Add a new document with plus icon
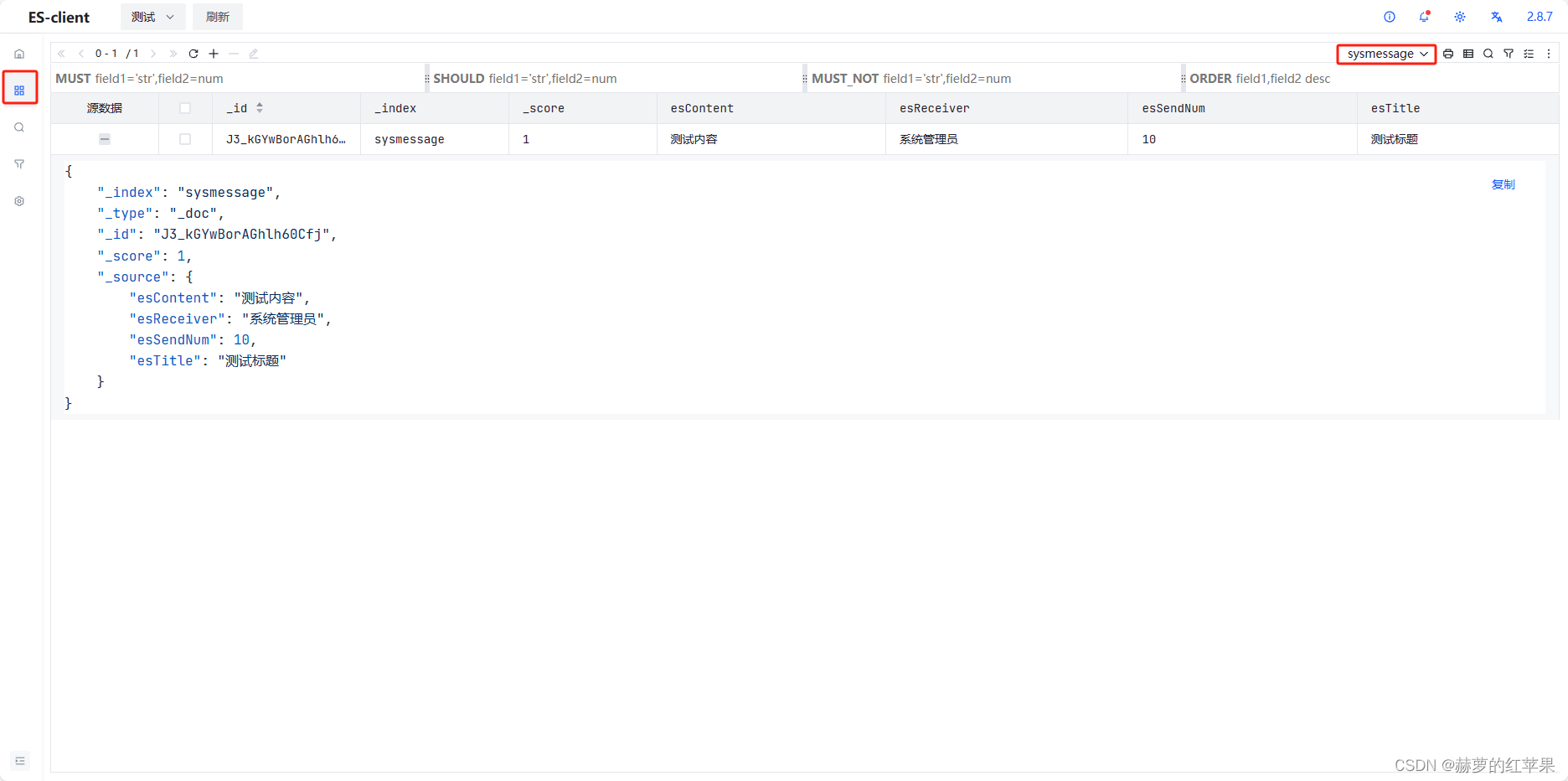1568x781 pixels. click(214, 54)
